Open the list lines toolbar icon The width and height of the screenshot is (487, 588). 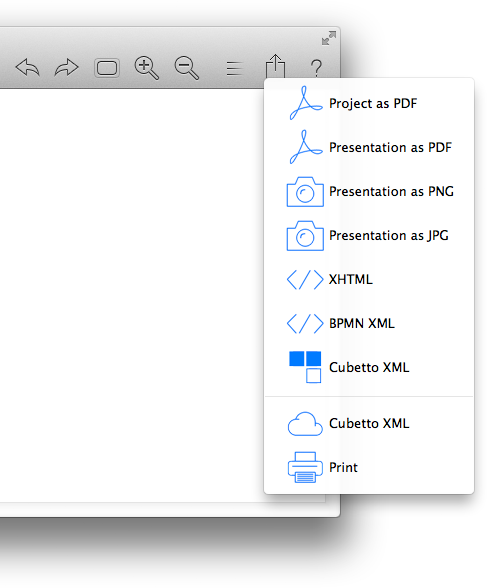point(234,69)
